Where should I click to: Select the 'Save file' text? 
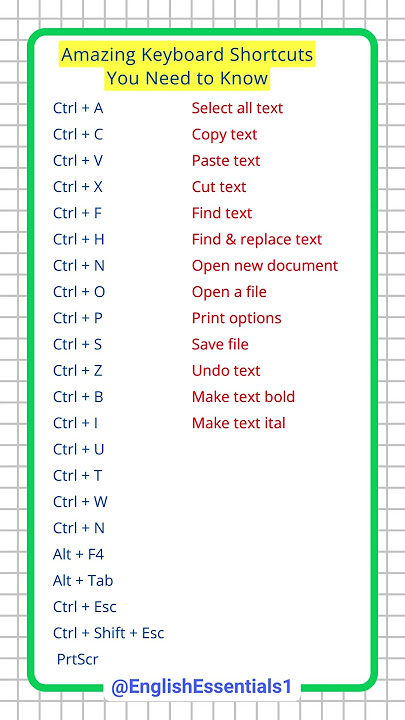point(220,344)
